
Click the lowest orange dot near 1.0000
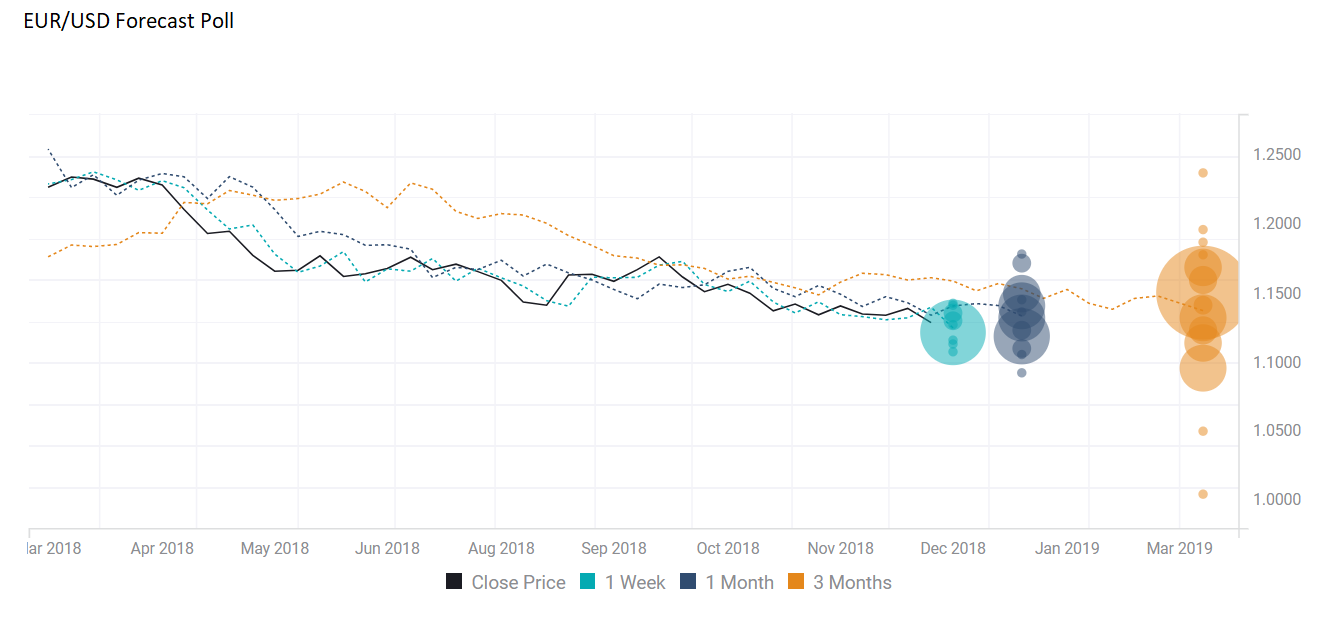[1203, 494]
